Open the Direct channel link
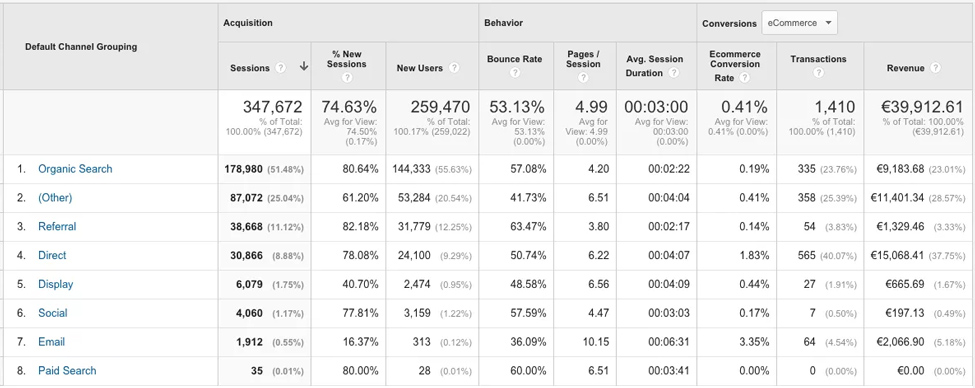 point(52,256)
